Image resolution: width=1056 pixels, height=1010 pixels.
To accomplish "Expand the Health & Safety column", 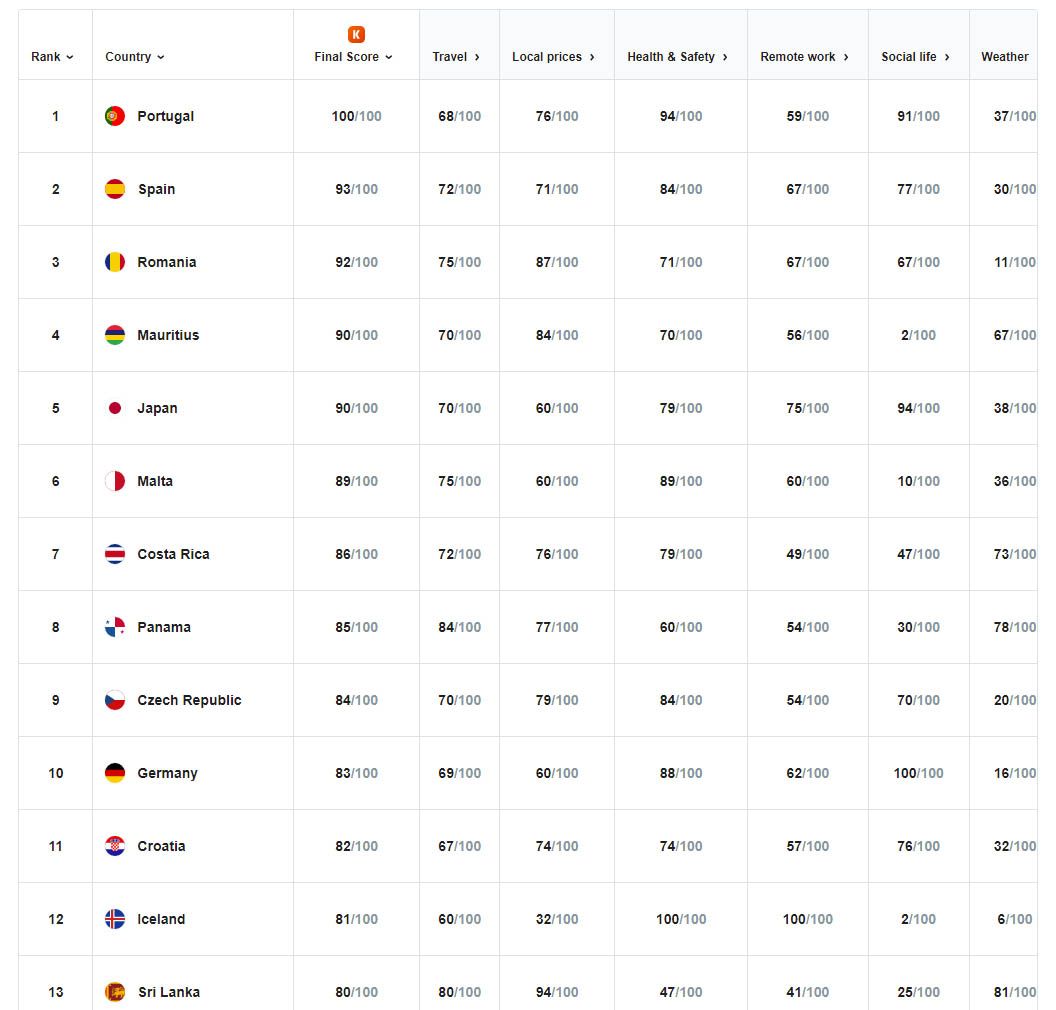I will click(677, 57).
